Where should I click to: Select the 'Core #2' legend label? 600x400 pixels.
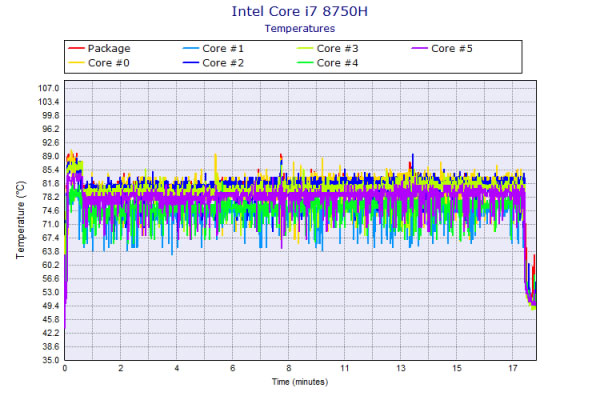click(x=223, y=63)
